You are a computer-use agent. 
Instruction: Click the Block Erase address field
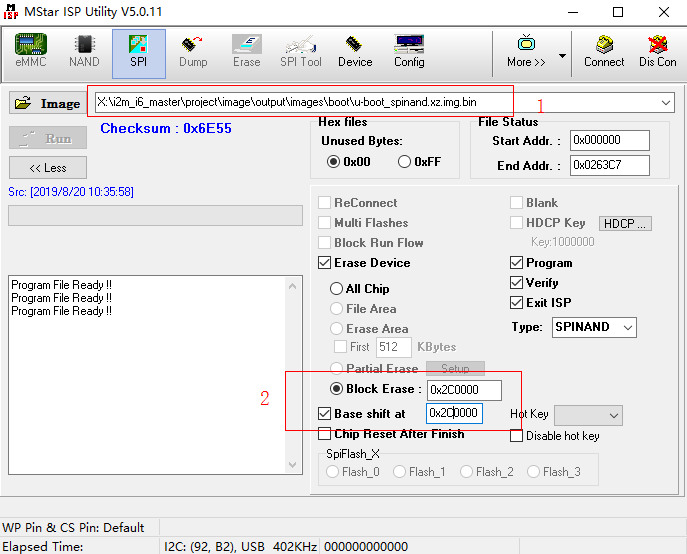(464, 390)
